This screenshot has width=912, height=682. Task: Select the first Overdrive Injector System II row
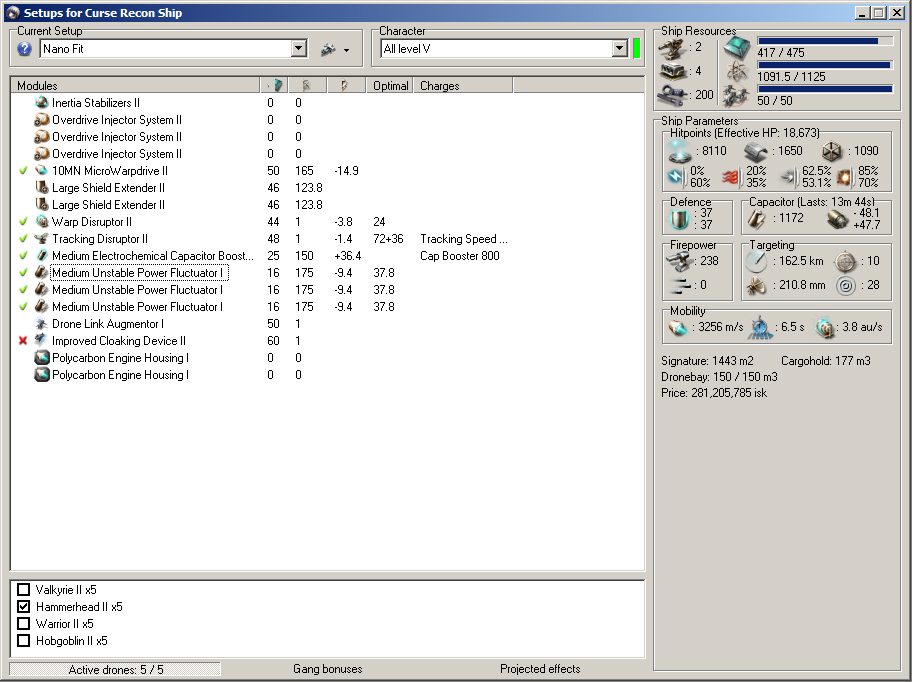327,120
